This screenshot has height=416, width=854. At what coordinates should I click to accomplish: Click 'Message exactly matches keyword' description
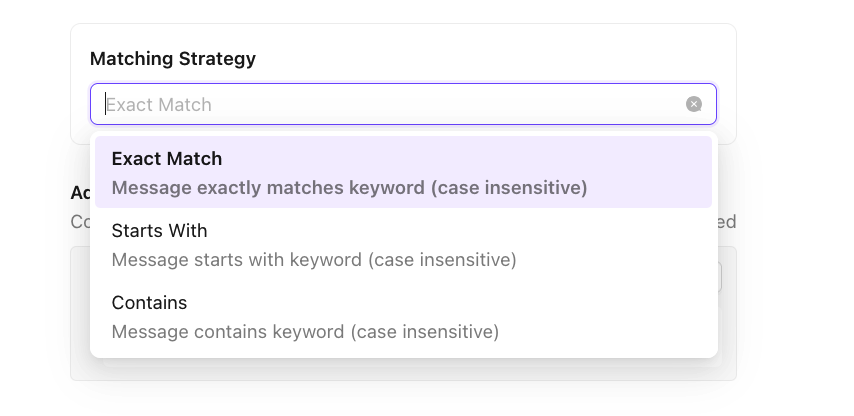pyautogui.click(x=349, y=188)
